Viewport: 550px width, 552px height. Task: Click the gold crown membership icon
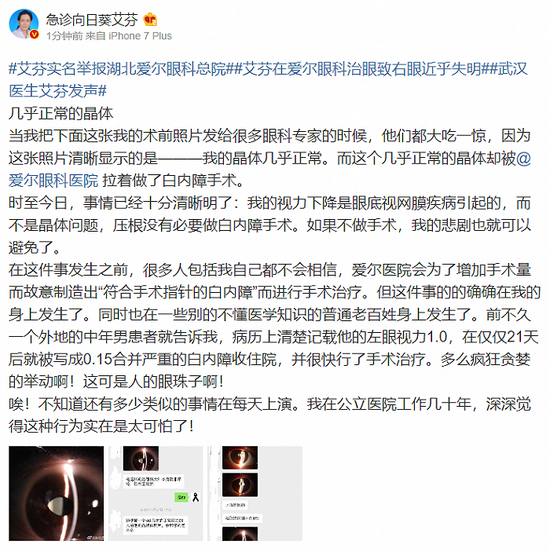(150, 20)
